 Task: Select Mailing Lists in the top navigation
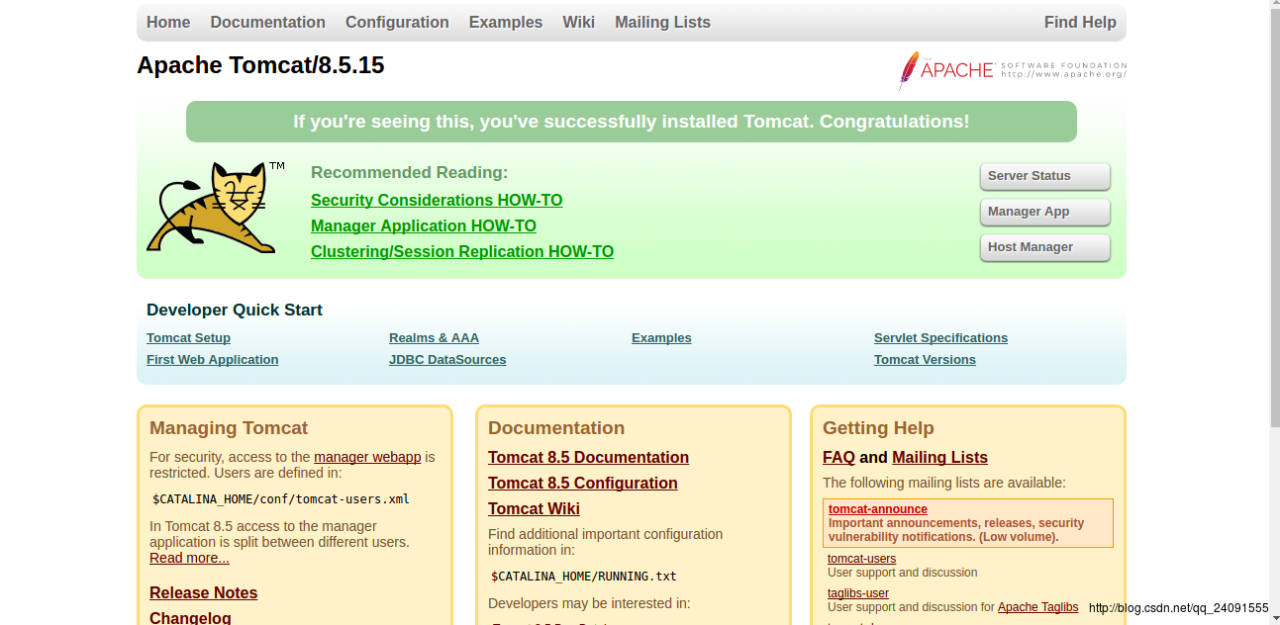pos(662,22)
